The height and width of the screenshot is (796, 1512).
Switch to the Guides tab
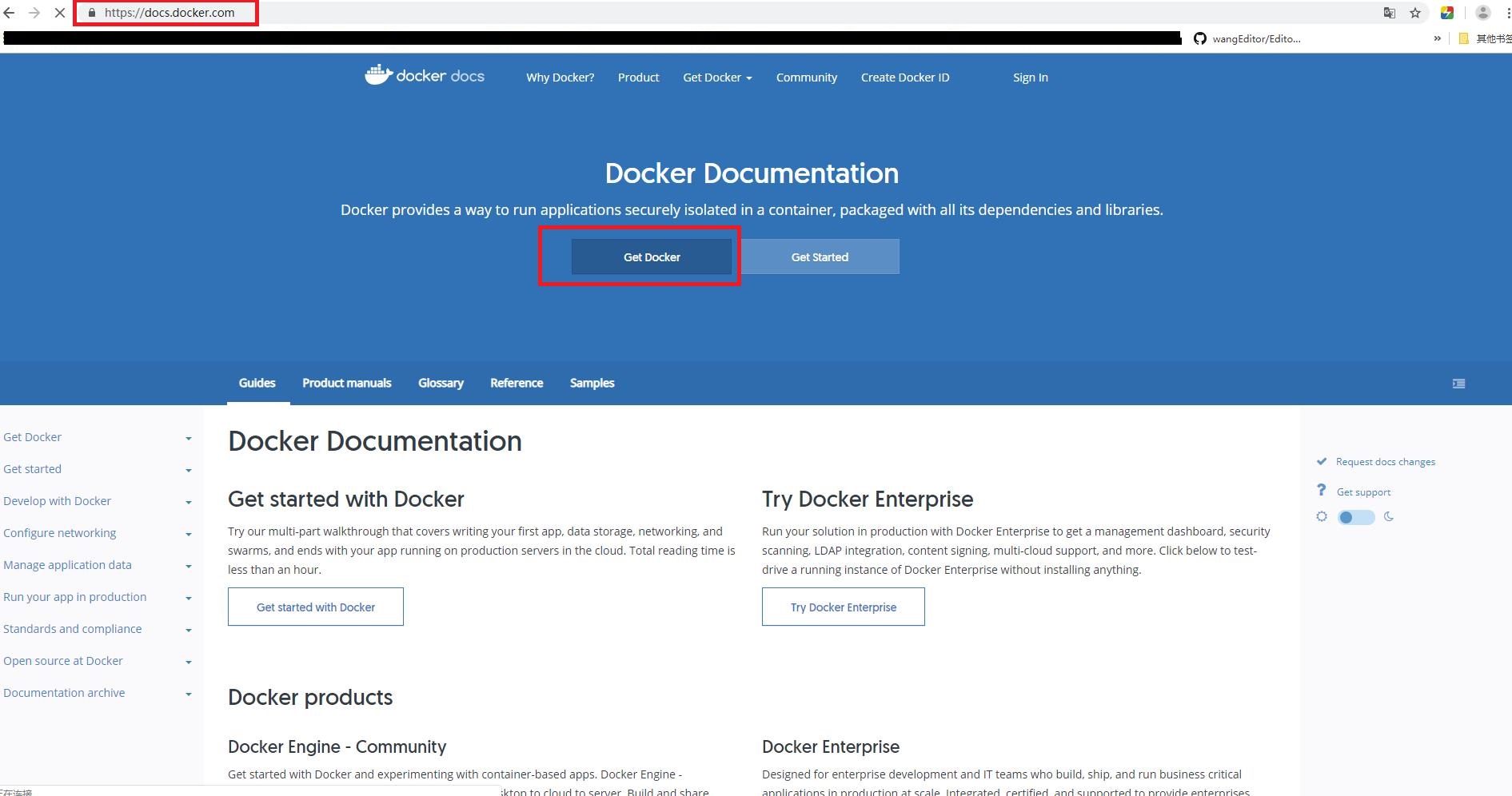click(x=257, y=383)
